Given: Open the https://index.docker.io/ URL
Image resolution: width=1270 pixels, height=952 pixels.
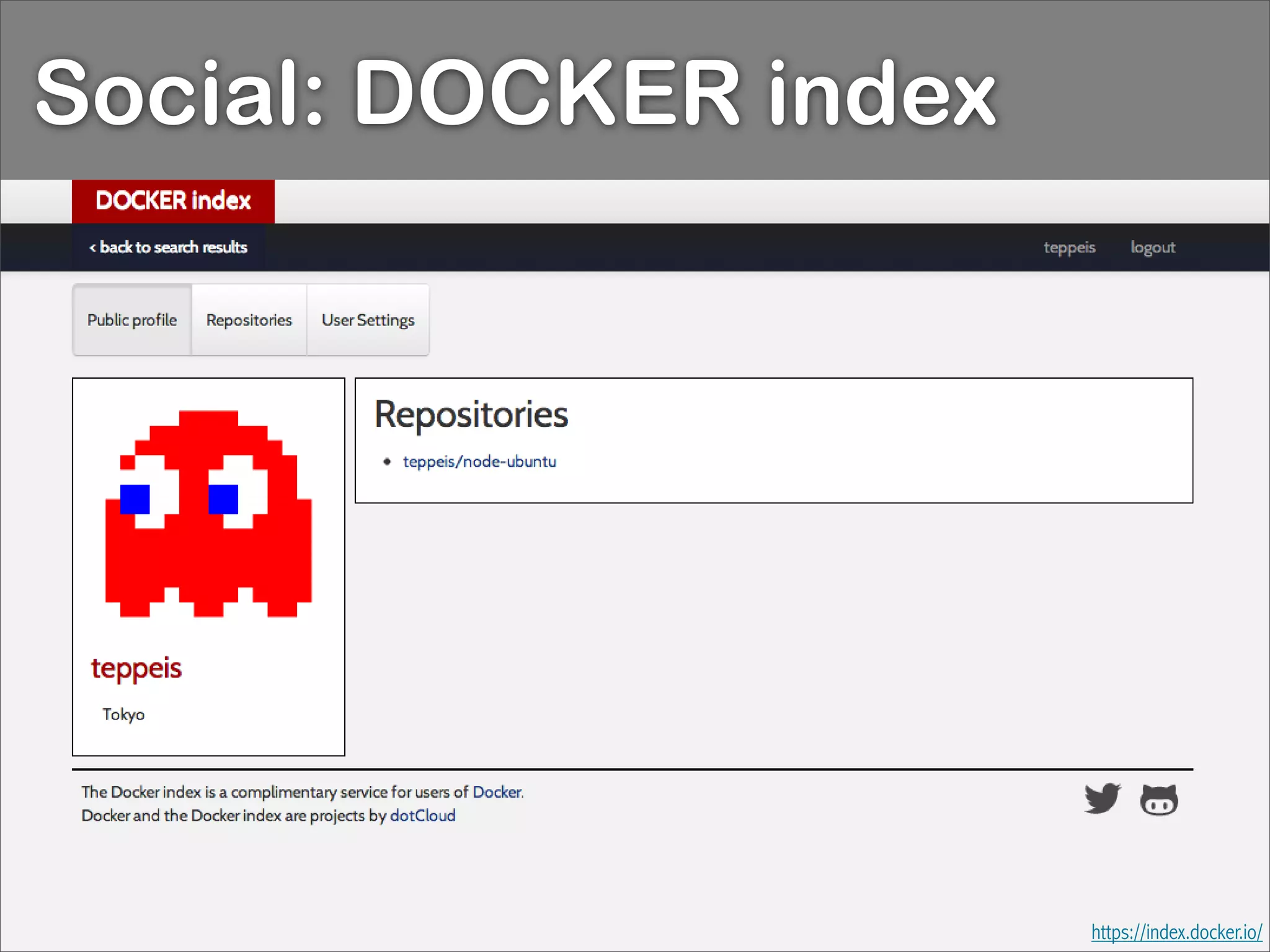Looking at the screenshot, I should (1176, 932).
